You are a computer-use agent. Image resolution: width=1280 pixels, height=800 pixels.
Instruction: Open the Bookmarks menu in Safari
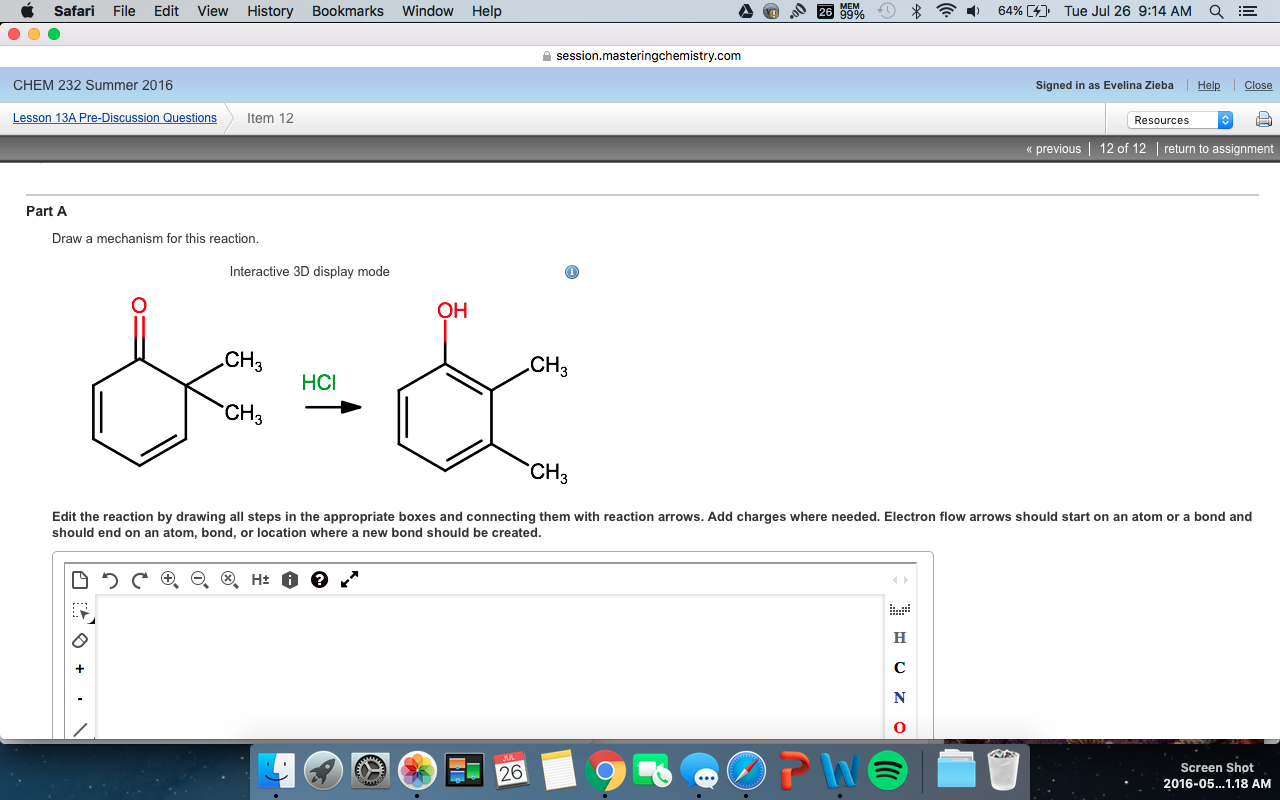coord(347,11)
